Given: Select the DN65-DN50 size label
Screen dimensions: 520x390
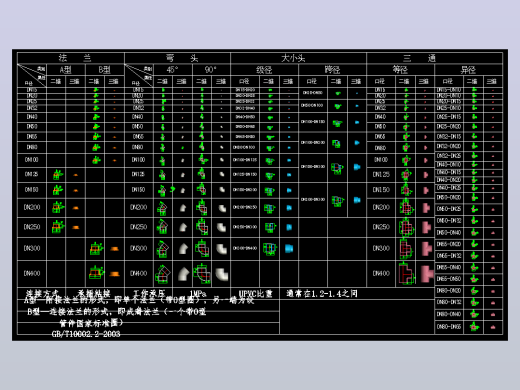Looking at the screenshot, I should pos(449,279).
